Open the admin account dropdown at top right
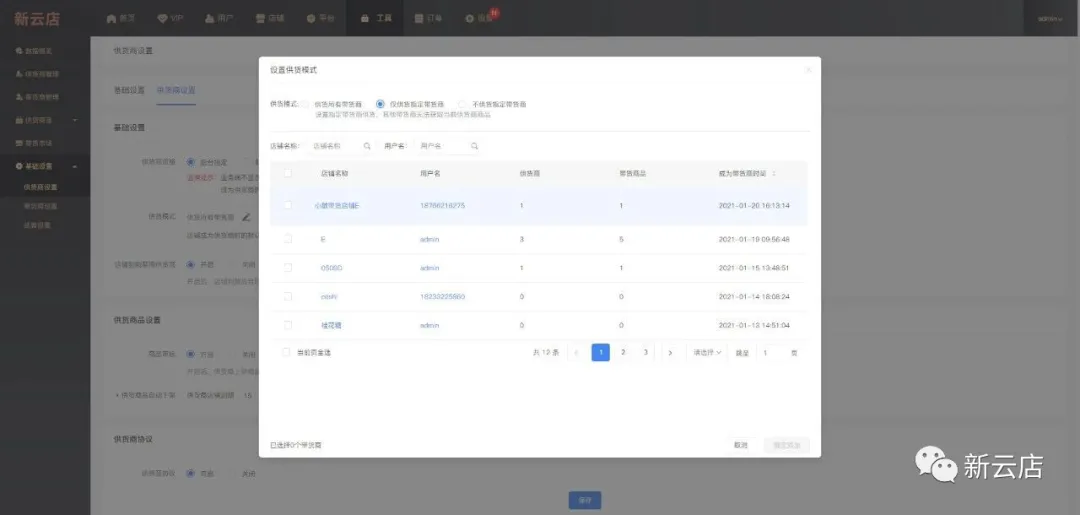This screenshot has width=1080, height=515. point(1051,19)
